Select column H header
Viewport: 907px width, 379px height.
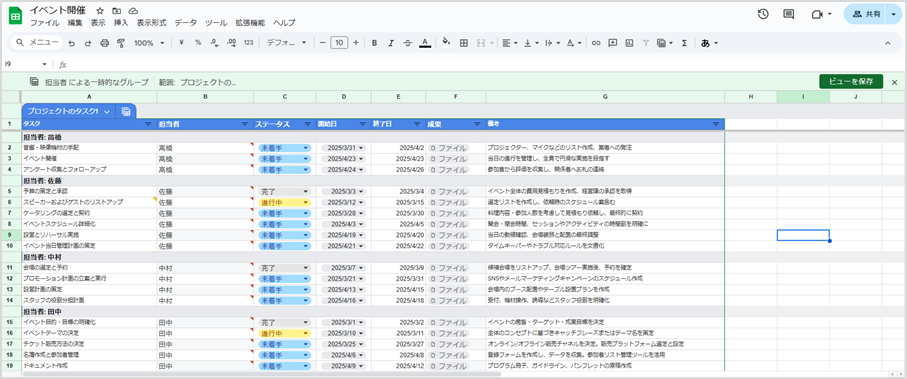point(750,97)
